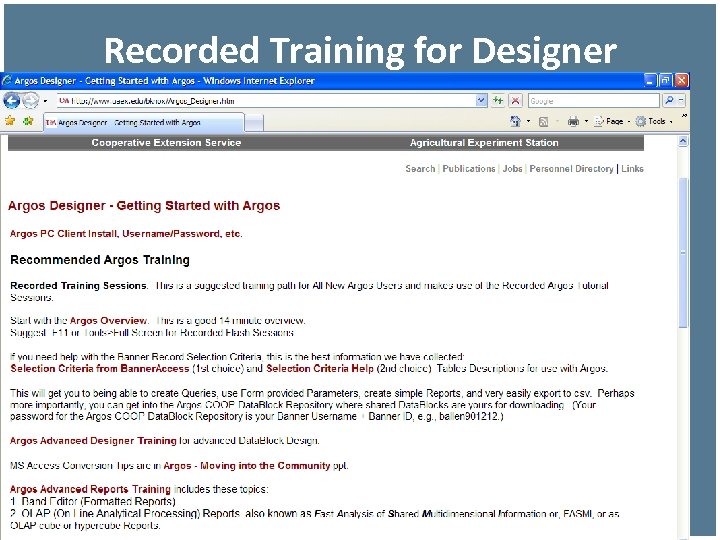Minimize the Internet Explorer window

(649, 81)
